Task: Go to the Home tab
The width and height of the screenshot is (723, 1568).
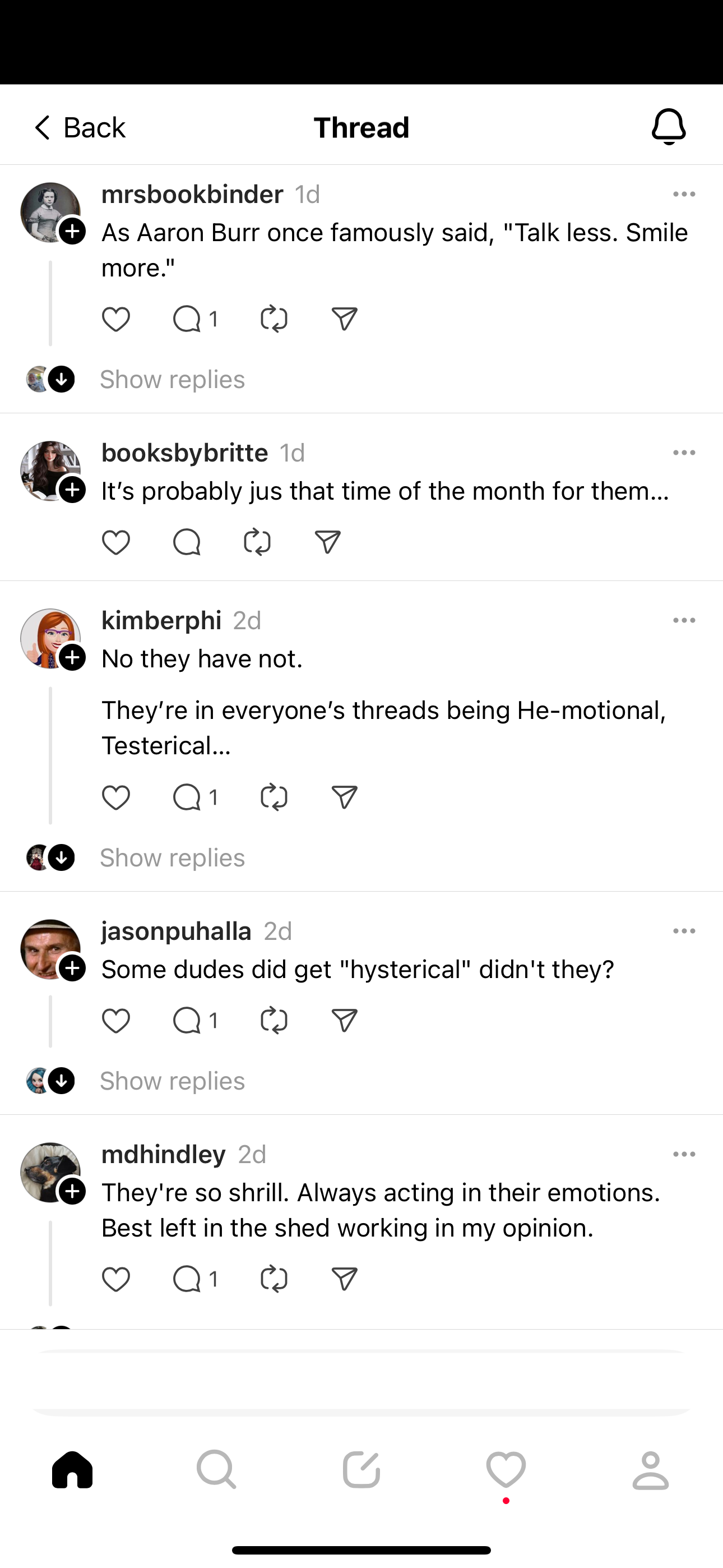Action: tap(72, 1470)
